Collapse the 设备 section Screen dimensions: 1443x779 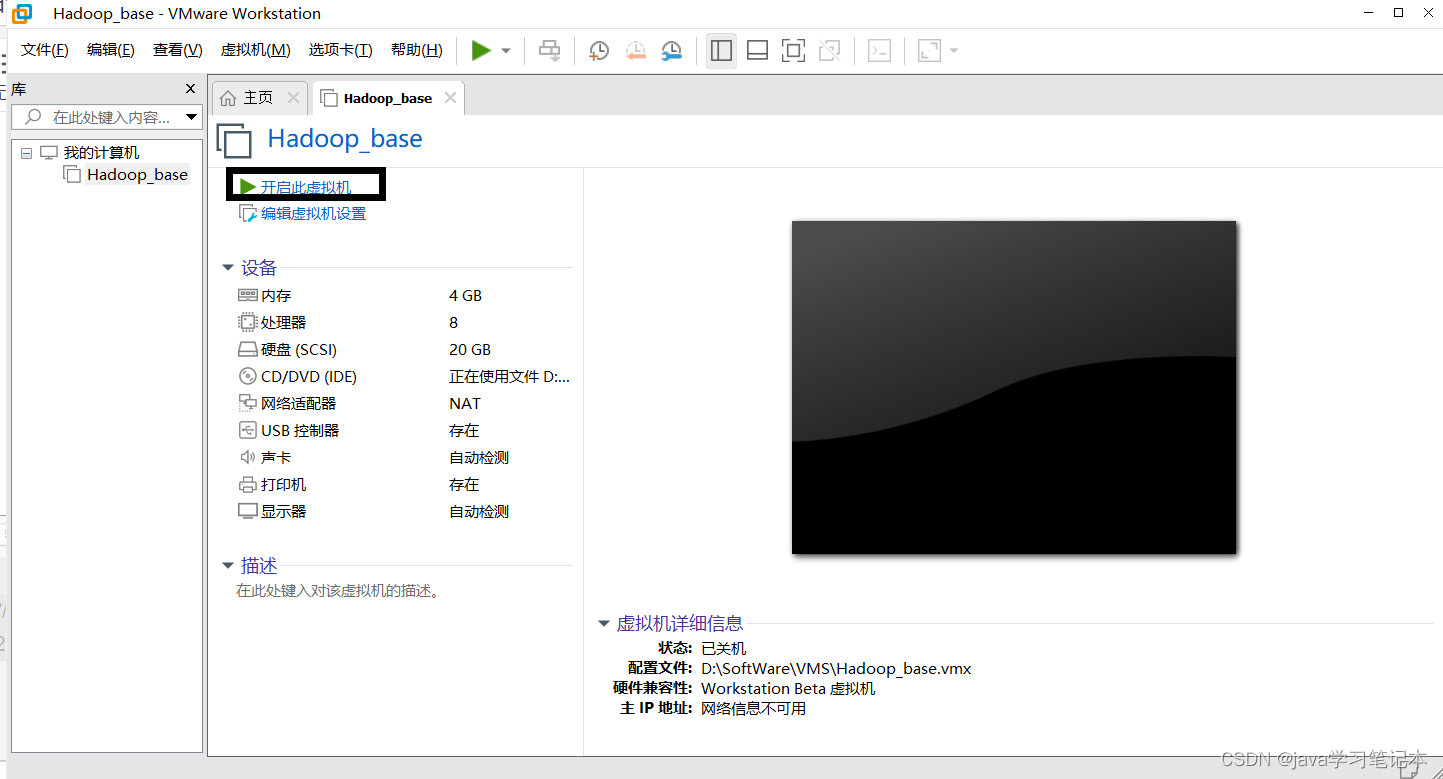[228, 268]
